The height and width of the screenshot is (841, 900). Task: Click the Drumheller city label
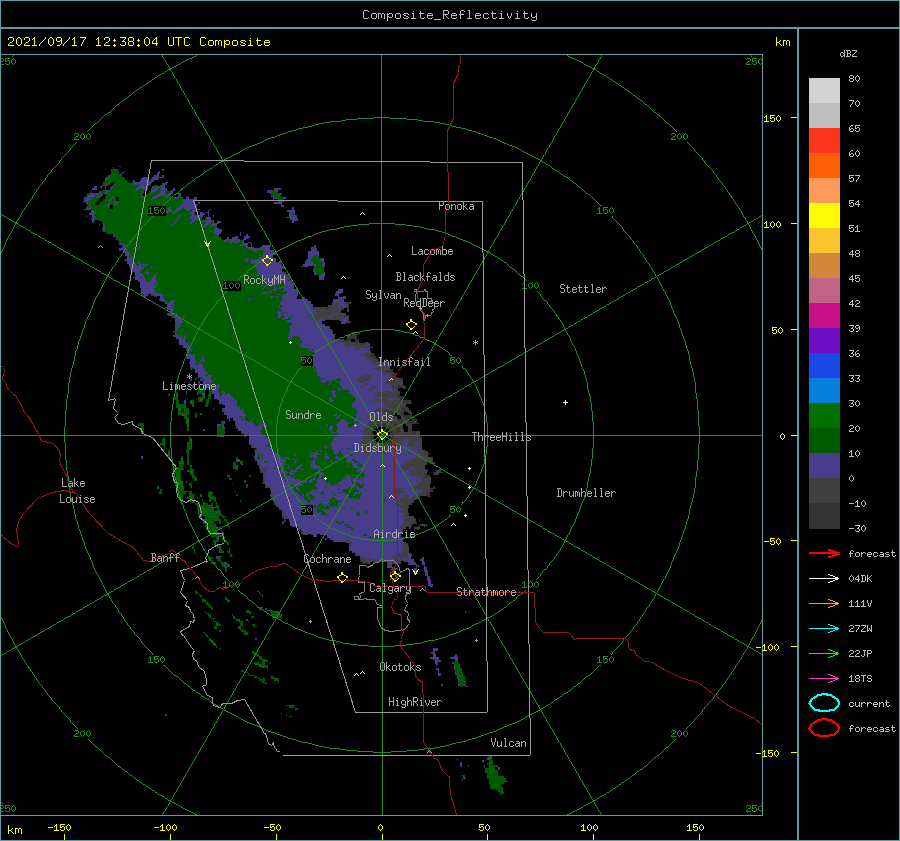pyautogui.click(x=586, y=493)
